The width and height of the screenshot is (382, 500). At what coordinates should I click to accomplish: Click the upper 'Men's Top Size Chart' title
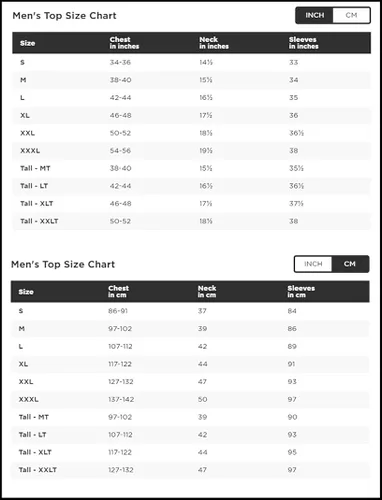tap(64, 16)
